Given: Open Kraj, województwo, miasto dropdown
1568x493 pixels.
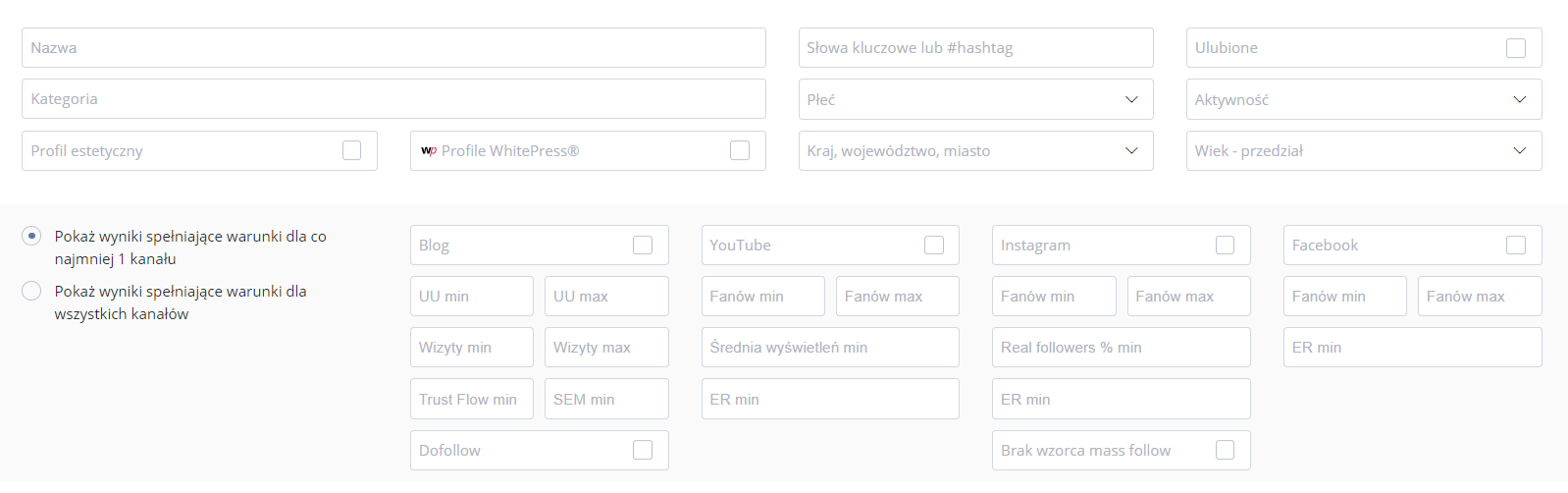Looking at the screenshot, I should pos(976,150).
